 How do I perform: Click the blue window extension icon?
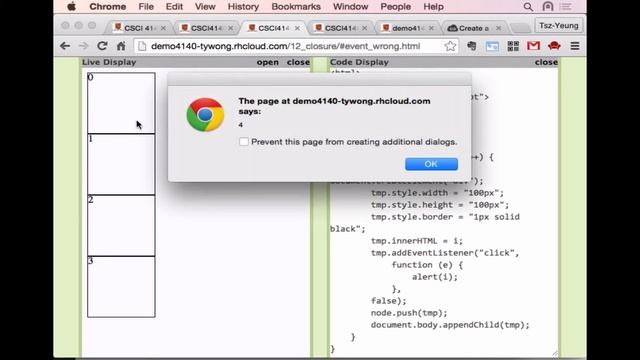tap(492, 46)
